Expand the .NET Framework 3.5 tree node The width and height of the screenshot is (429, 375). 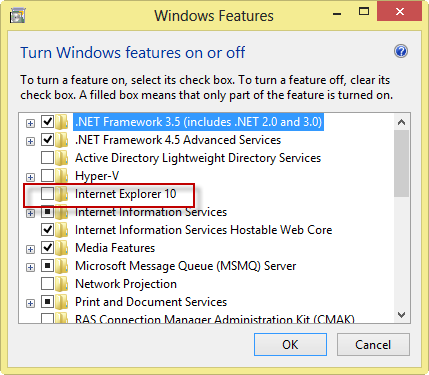[30, 123]
